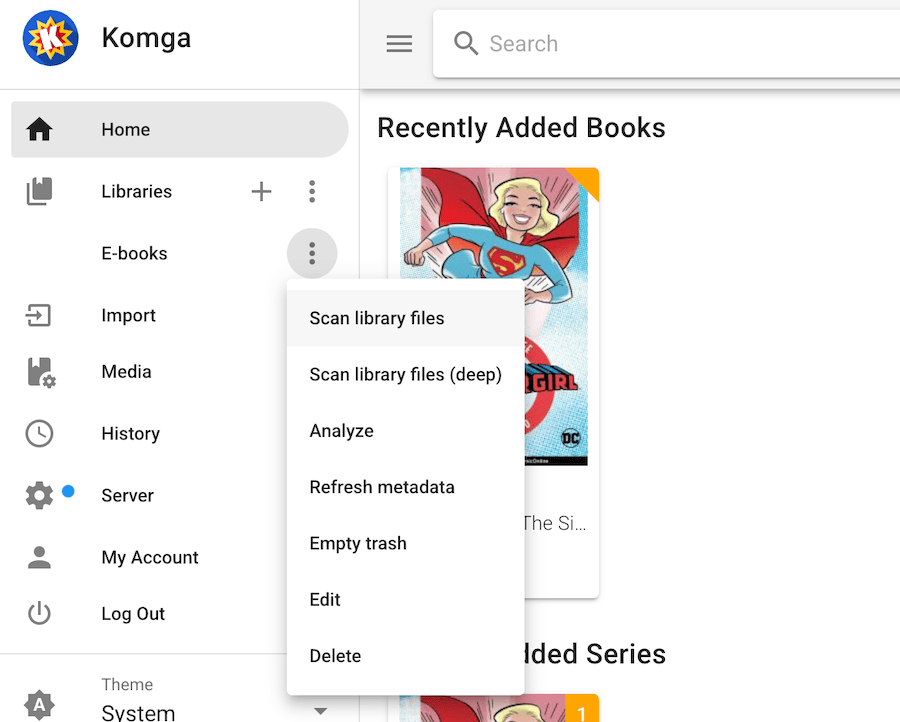Screen dimensions: 900x722
Task: Open History using the clock icon
Action: point(39,433)
